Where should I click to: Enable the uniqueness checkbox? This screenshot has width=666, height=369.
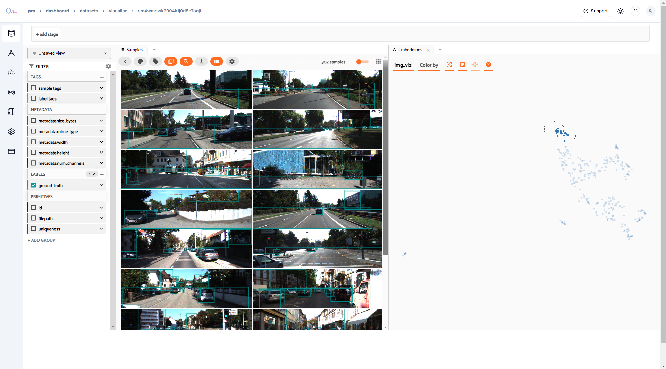pos(34,229)
